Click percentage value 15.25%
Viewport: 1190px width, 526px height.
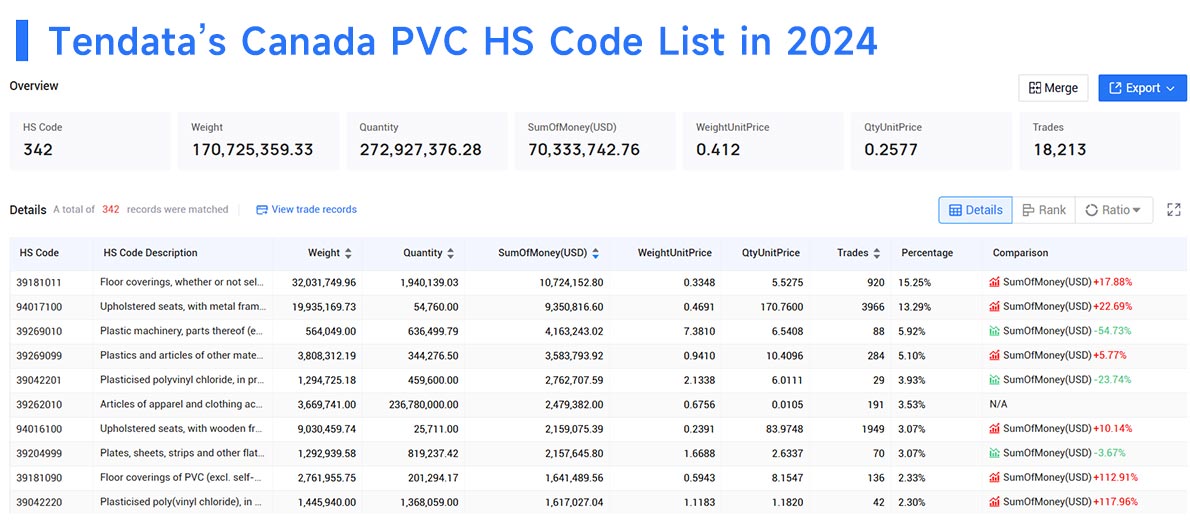[914, 282]
